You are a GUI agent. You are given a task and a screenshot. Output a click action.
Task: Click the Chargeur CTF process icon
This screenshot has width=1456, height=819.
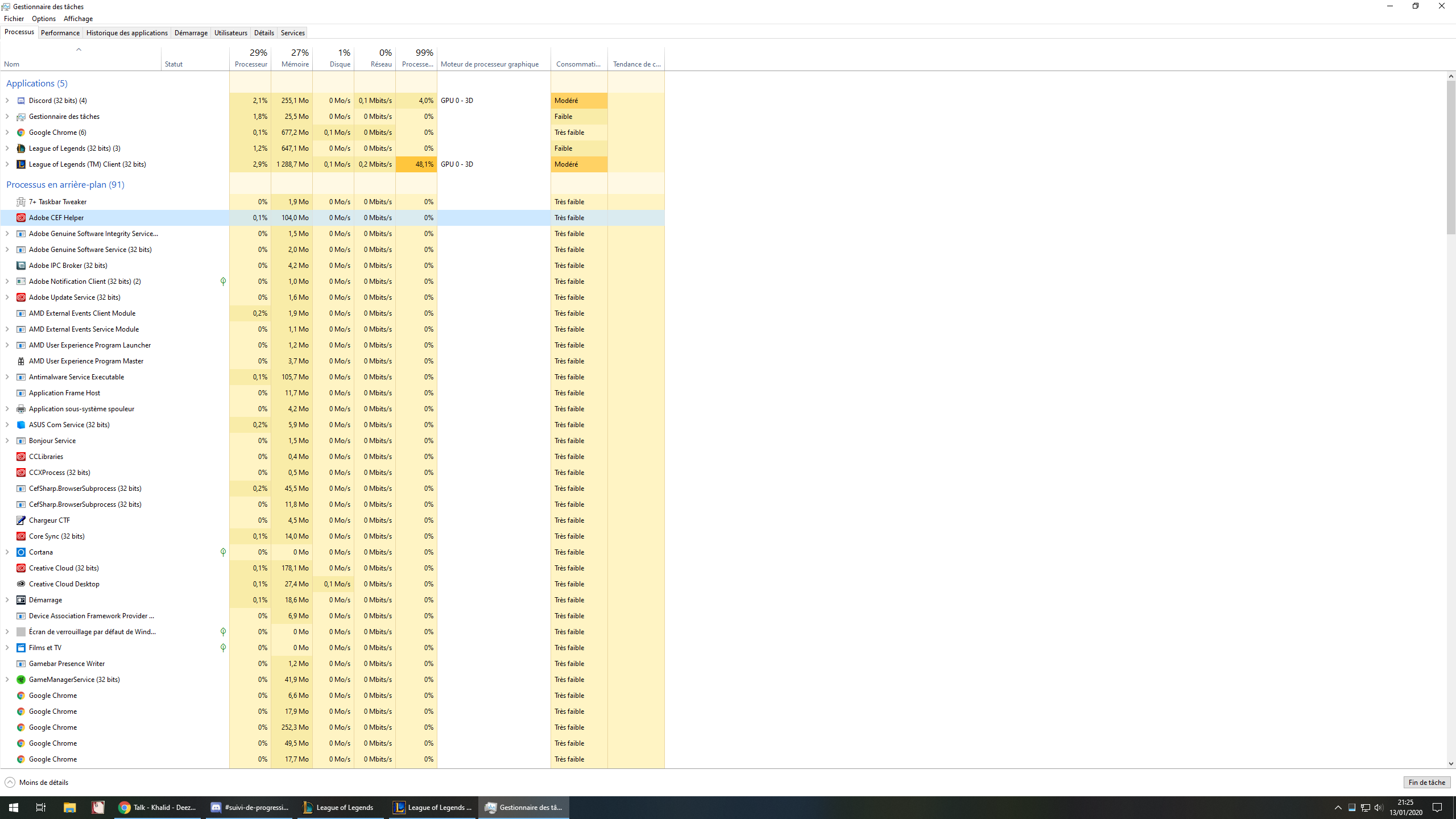[21, 520]
